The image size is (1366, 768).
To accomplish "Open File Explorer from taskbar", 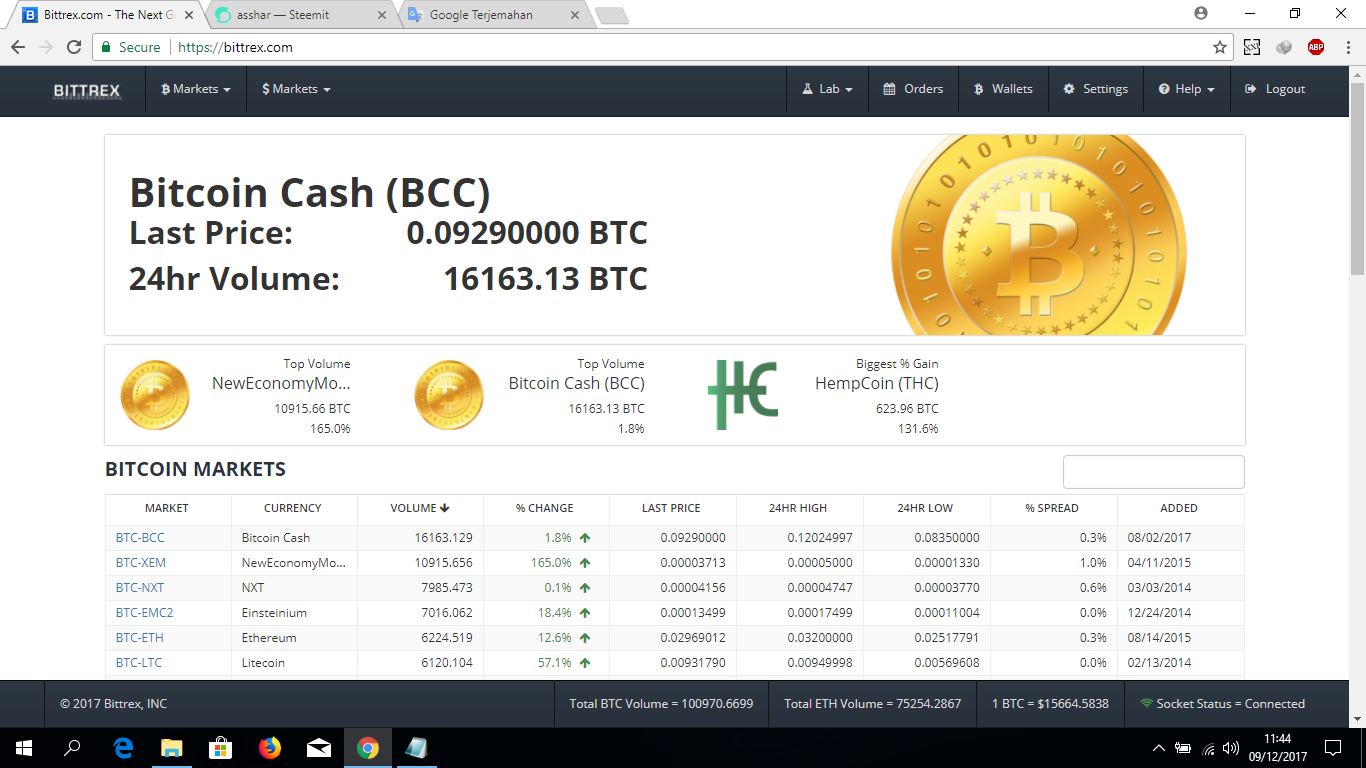I will point(172,748).
